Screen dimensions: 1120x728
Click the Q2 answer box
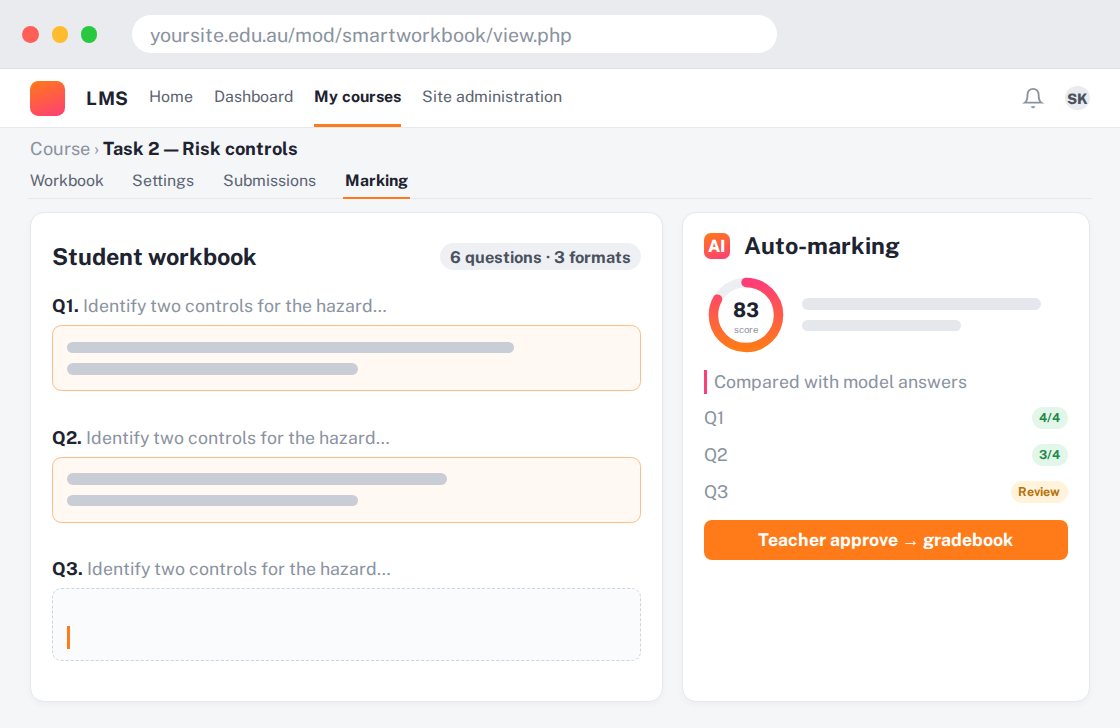[x=346, y=490]
